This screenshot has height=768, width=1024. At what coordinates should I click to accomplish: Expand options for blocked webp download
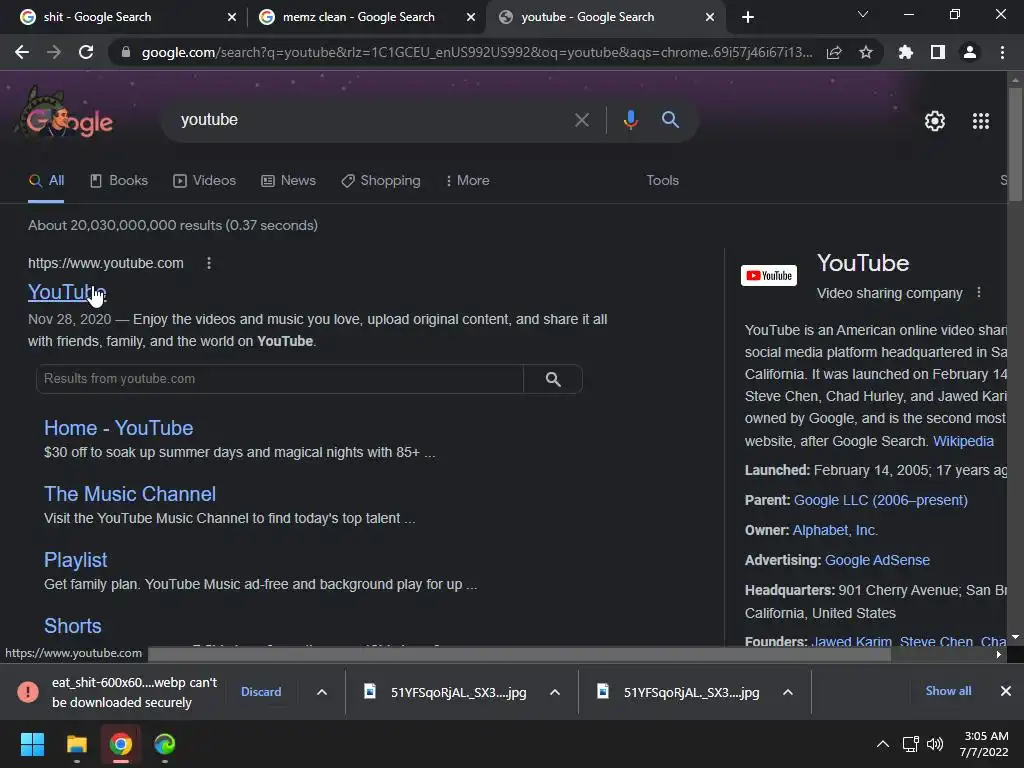[x=322, y=692]
